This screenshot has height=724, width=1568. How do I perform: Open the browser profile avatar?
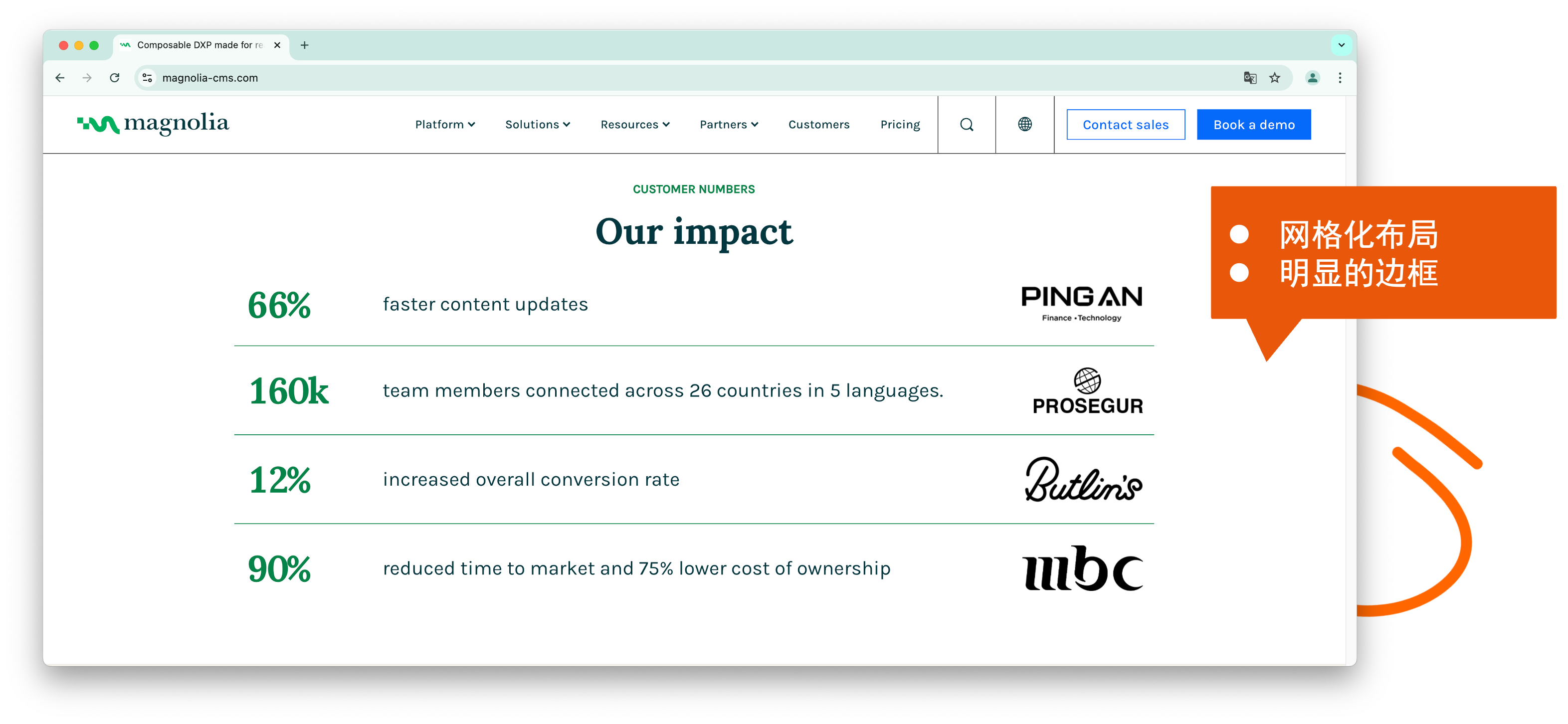pos(1312,78)
